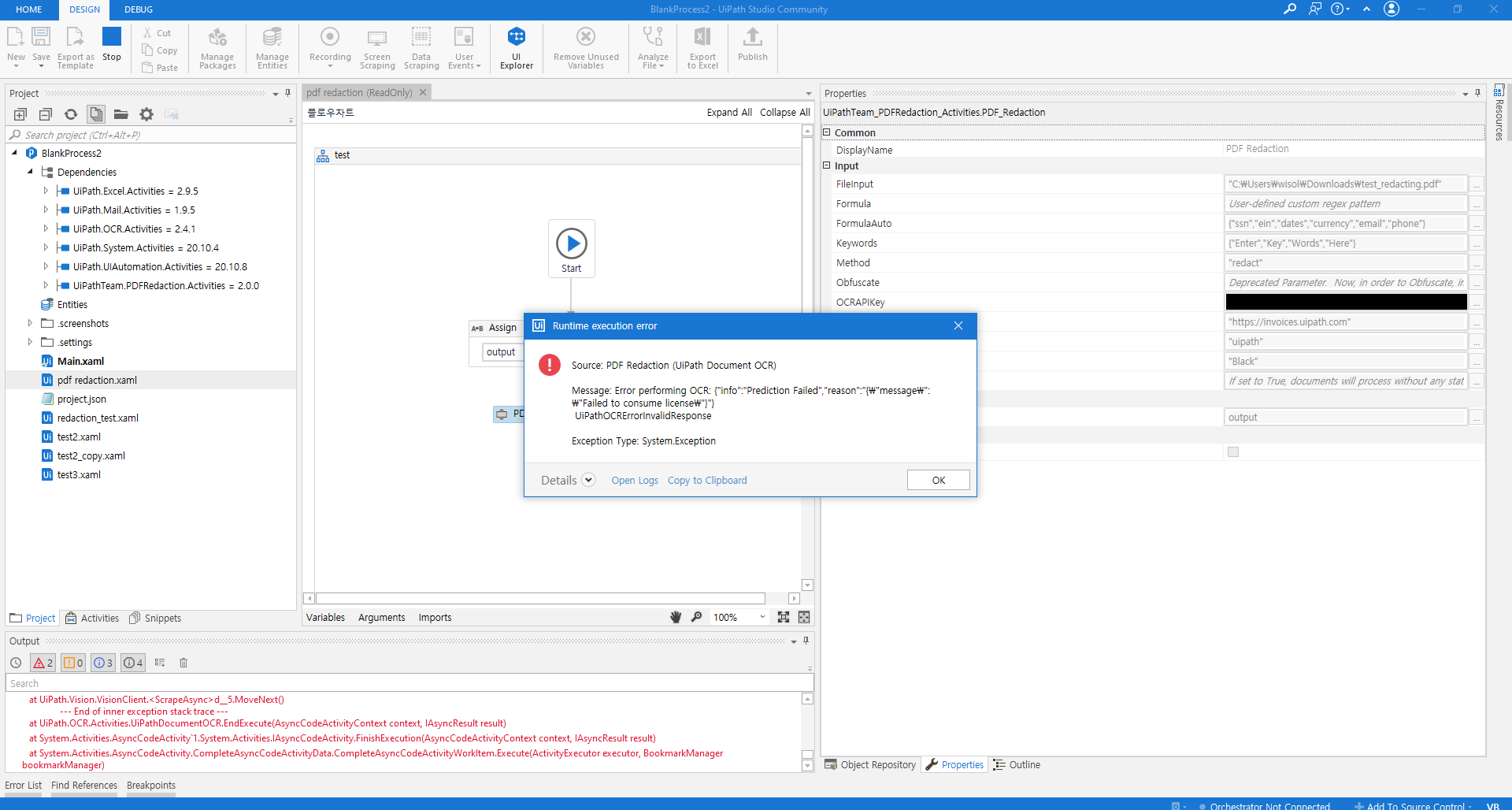The height and width of the screenshot is (810, 1512).
Task: Click Open Logs link
Action: pyautogui.click(x=635, y=481)
